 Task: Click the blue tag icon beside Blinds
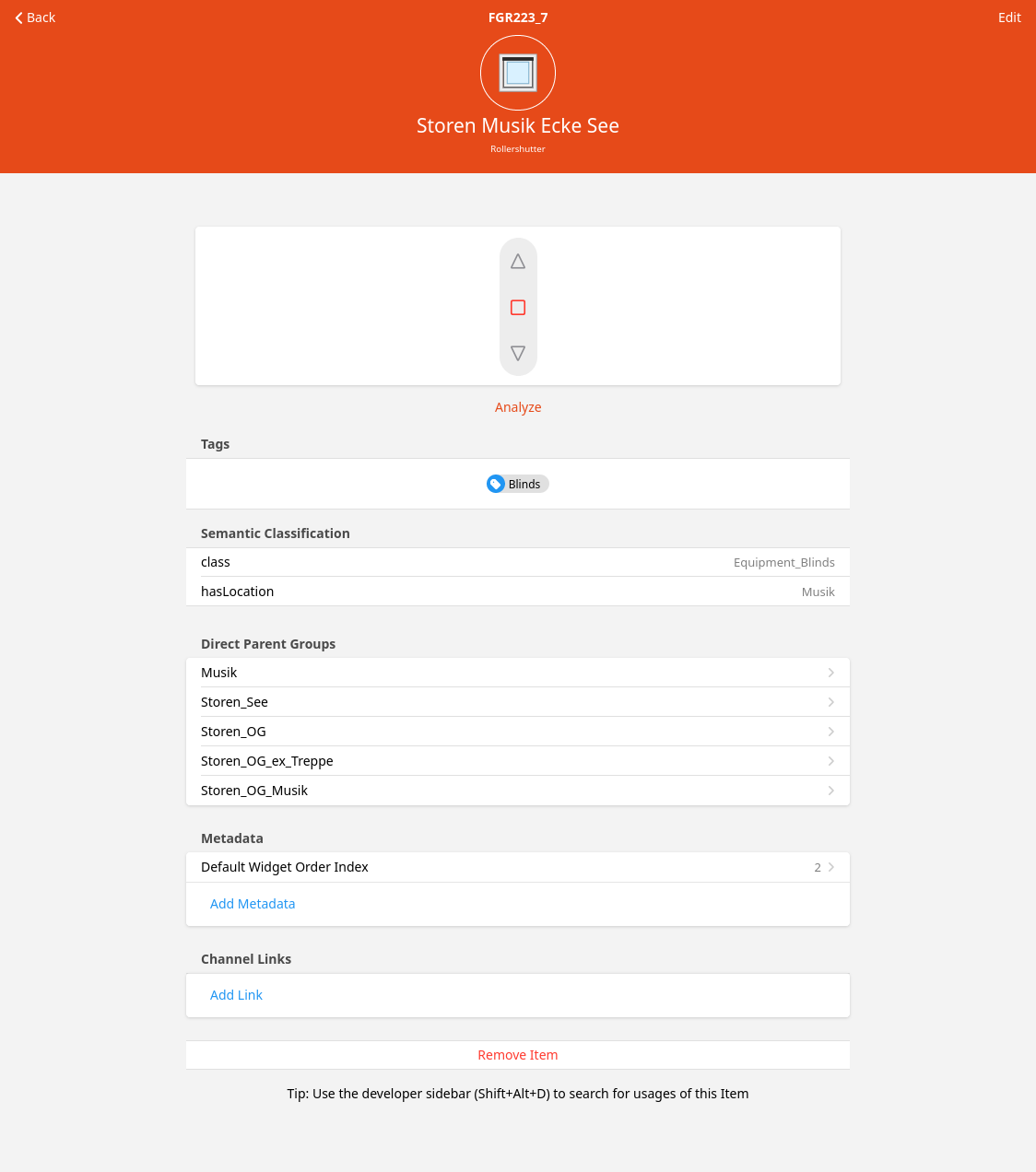(x=496, y=484)
